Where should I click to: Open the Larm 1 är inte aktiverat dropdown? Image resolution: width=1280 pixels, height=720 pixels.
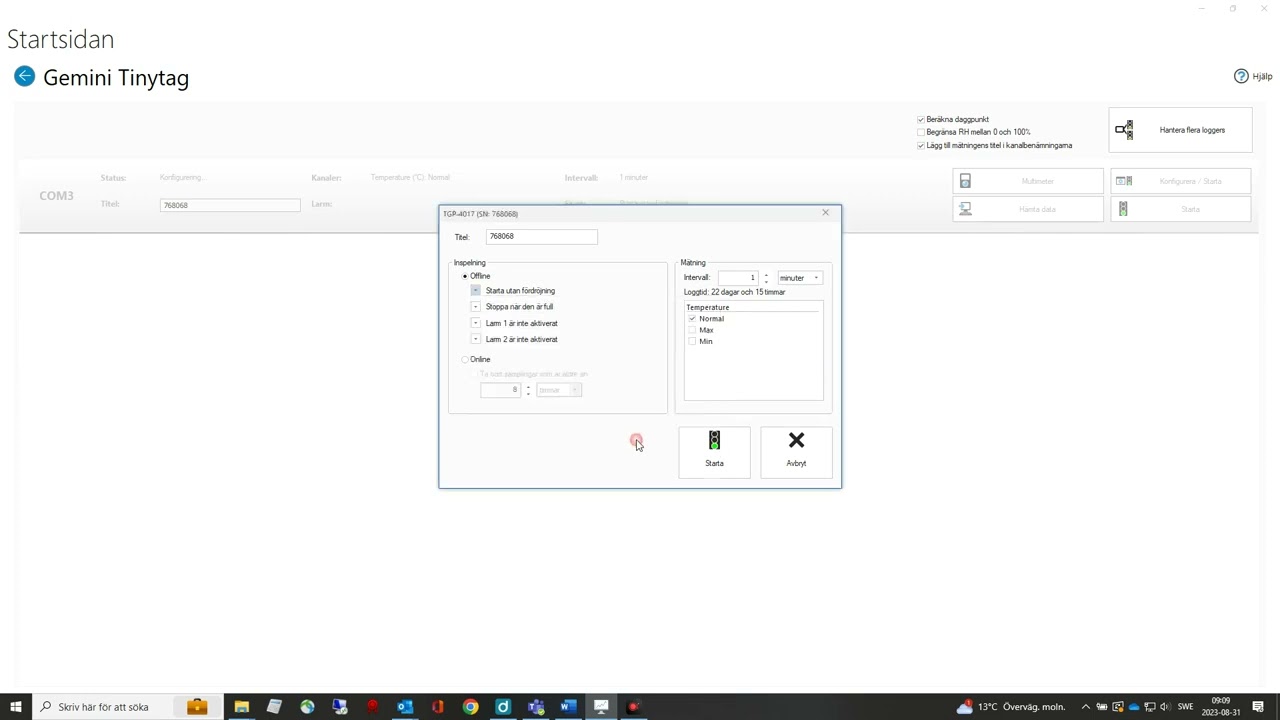coord(476,323)
